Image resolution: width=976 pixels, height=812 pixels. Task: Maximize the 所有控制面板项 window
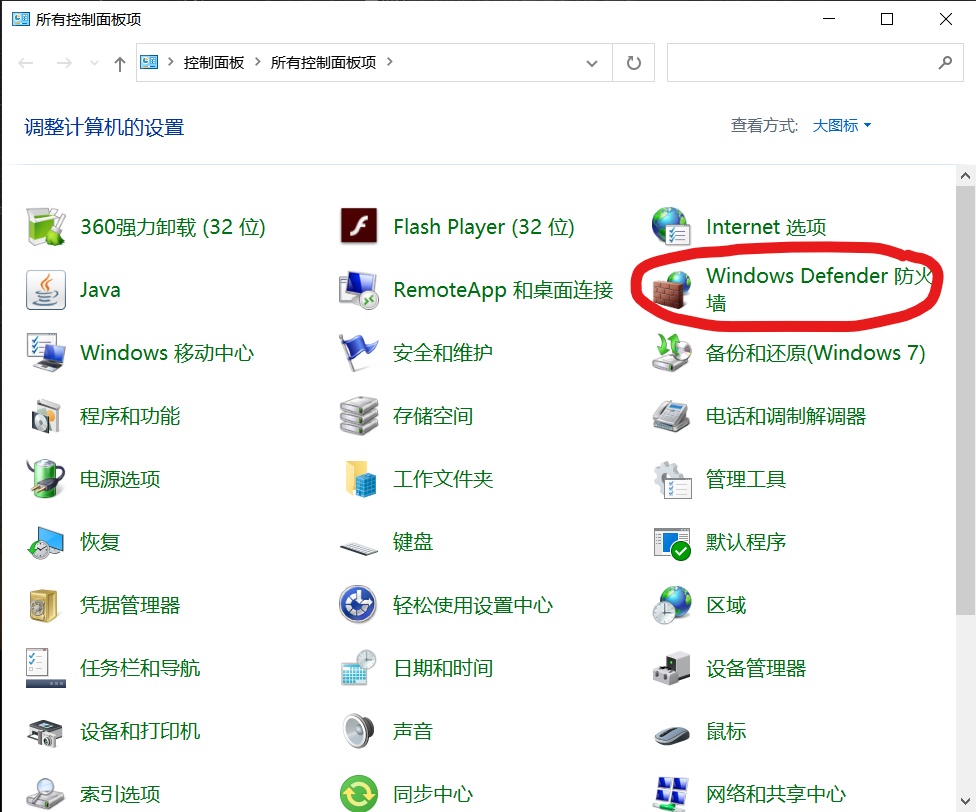click(x=887, y=19)
